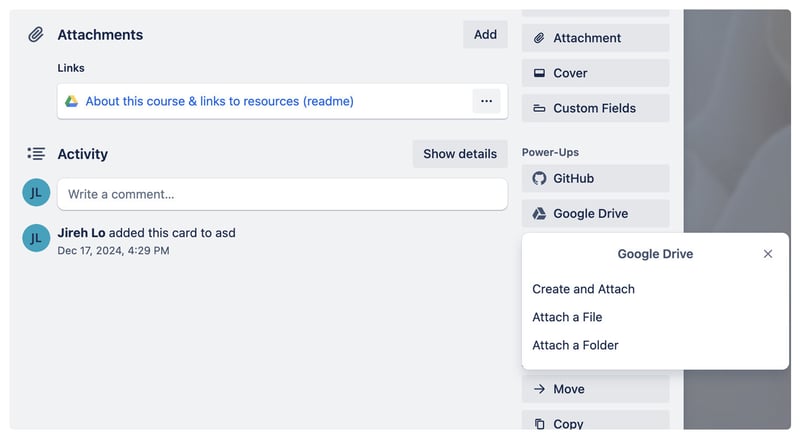The image size is (800, 439).
Task: Click the JL avatar beside the comment box
Action: point(36,194)
